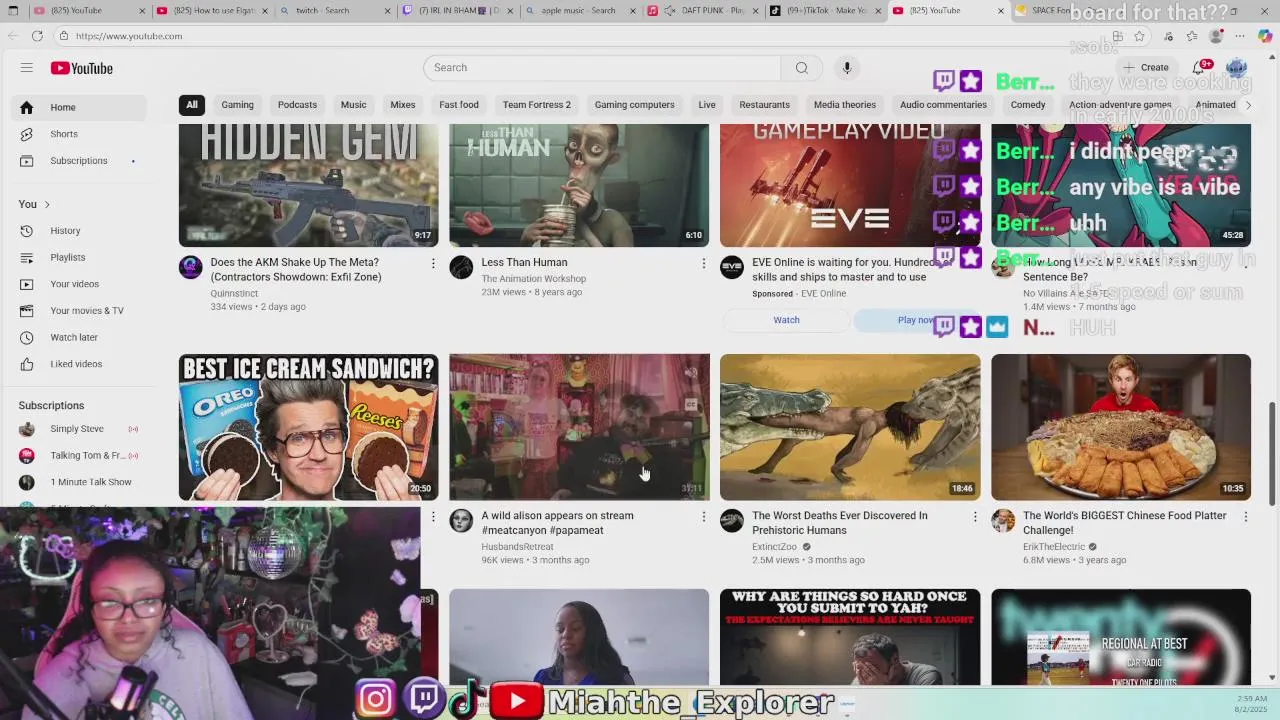Select the Gaming filter chip
The height and width of the screenshot is (720, 1280).
click(x=237, y=105)
